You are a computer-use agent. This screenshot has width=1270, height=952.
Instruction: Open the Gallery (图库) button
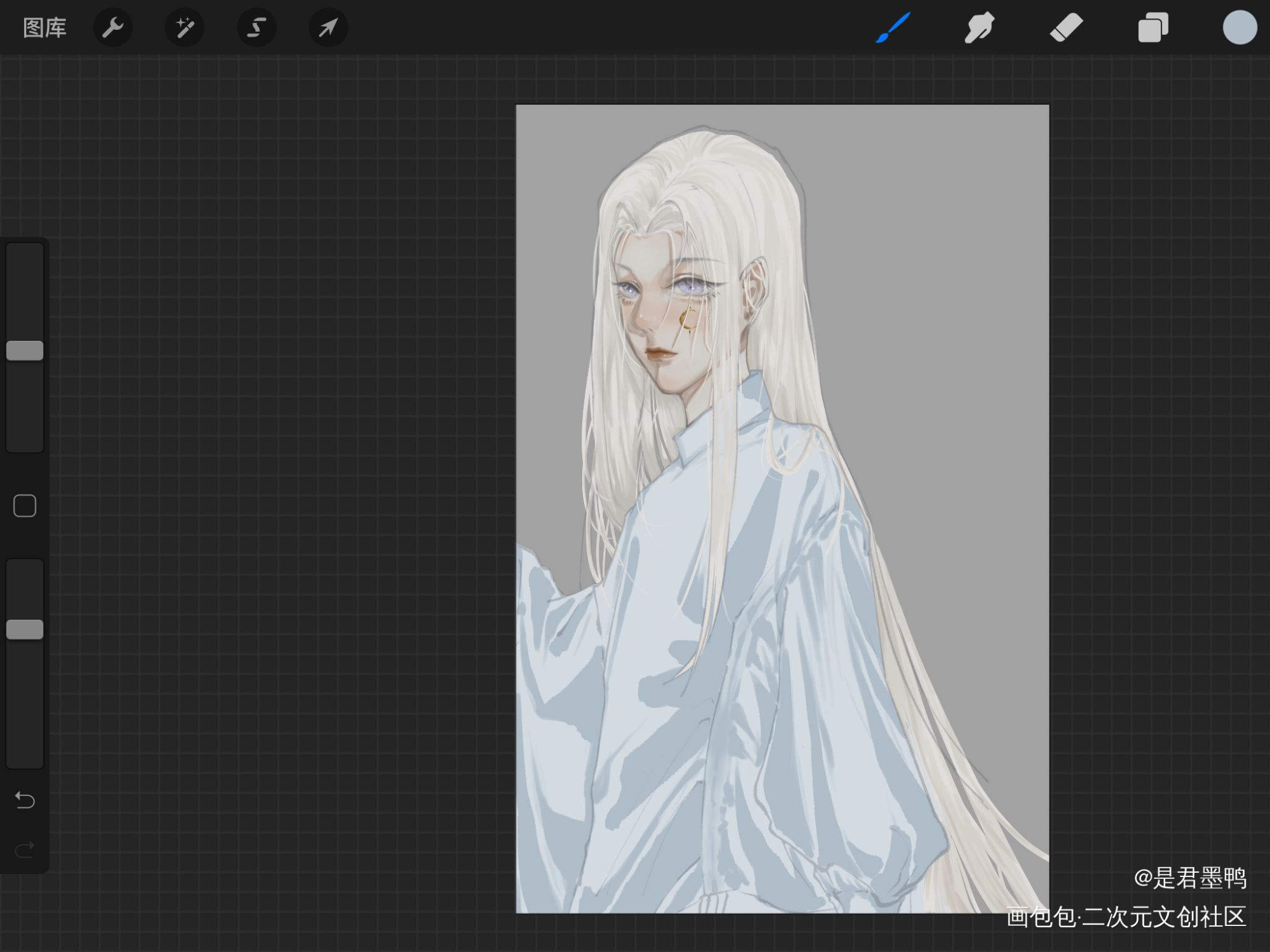[44, 28]
